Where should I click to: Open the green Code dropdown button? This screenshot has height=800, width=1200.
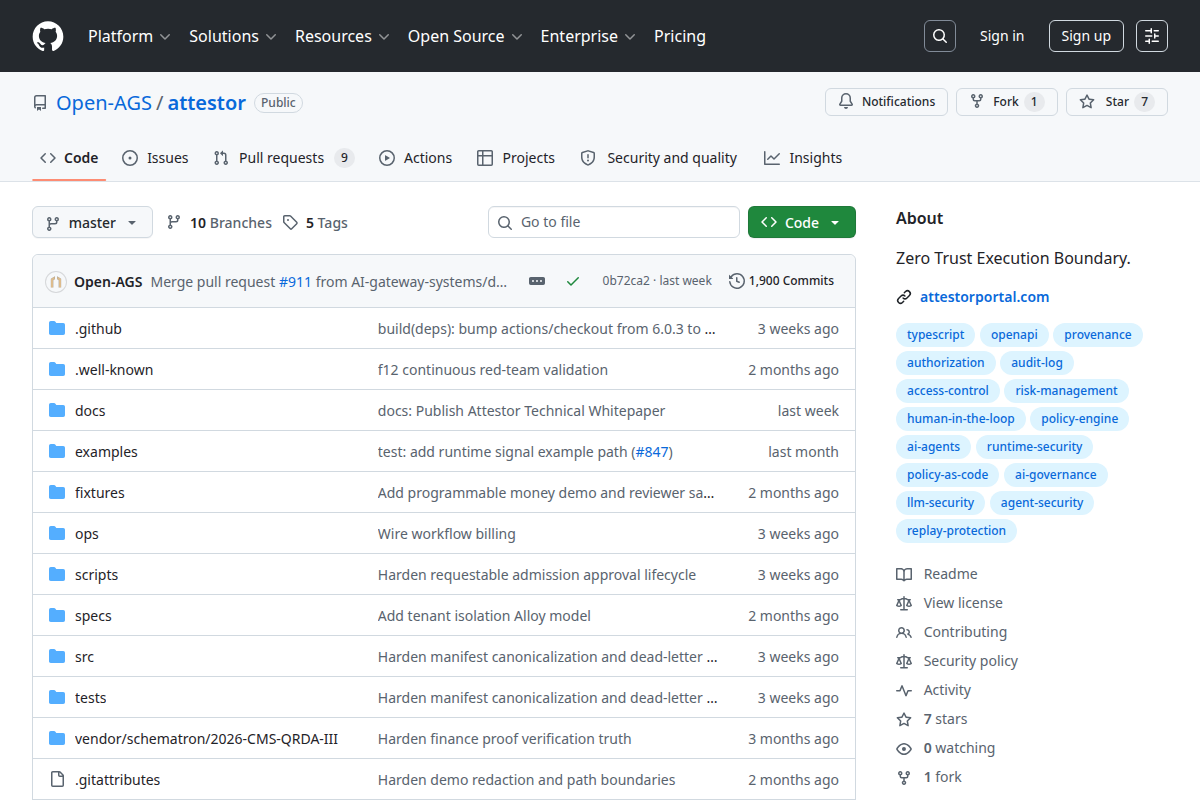click(x=802, y=222)
